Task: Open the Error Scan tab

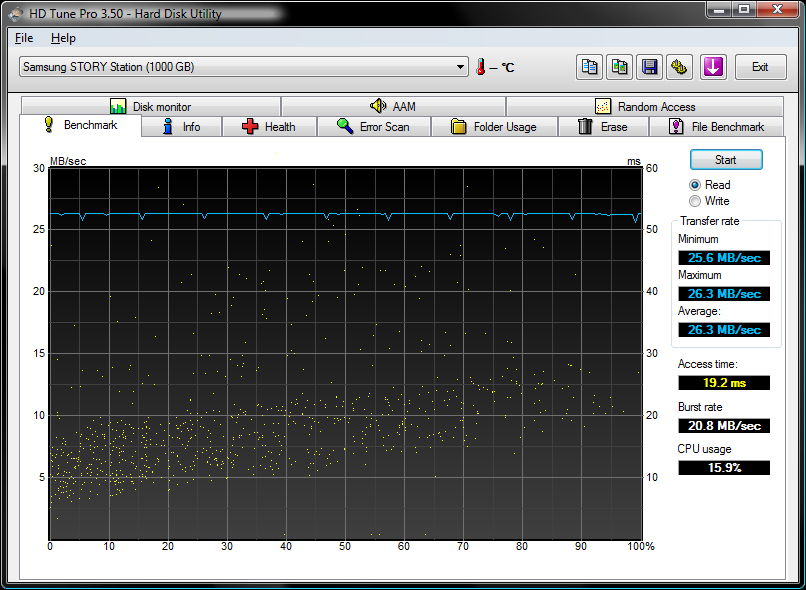Action: [374, 126]
